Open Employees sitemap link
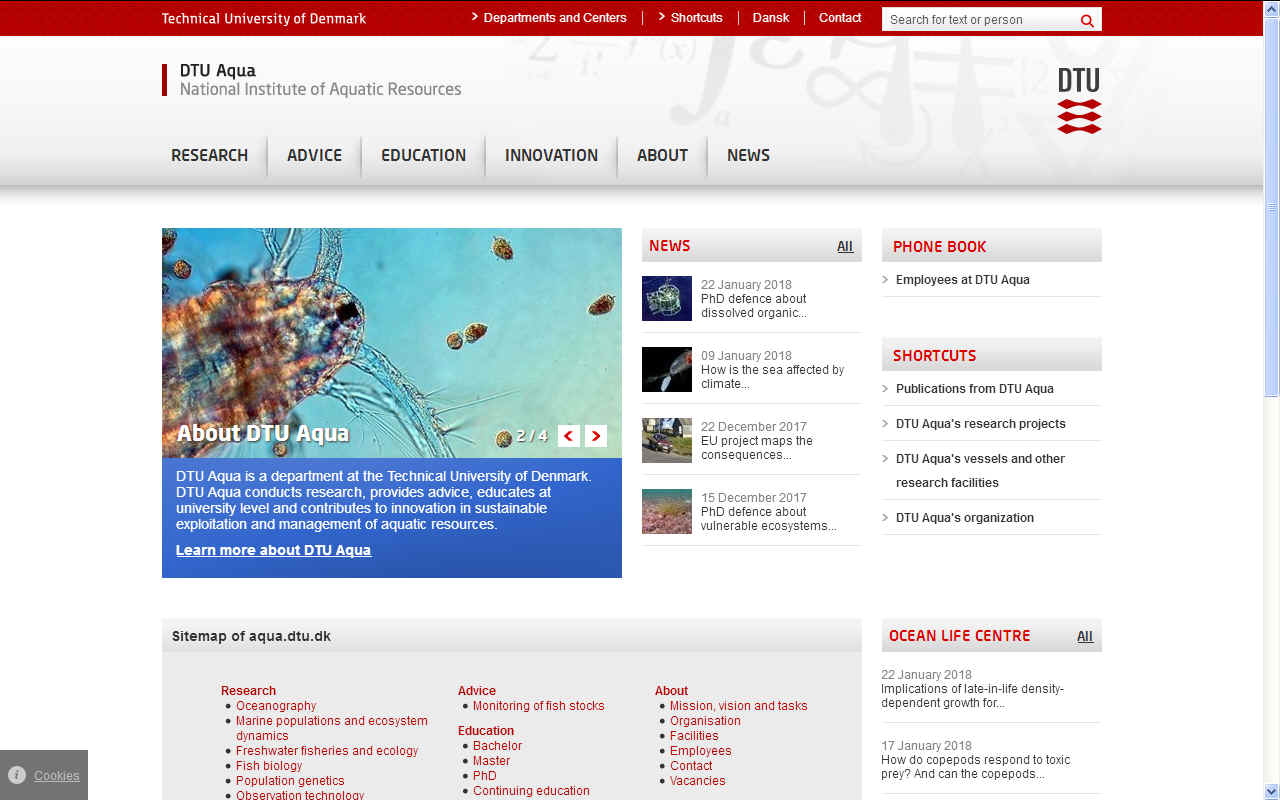The width and height of the screenshot is (1280, 800). coord(701,751)
